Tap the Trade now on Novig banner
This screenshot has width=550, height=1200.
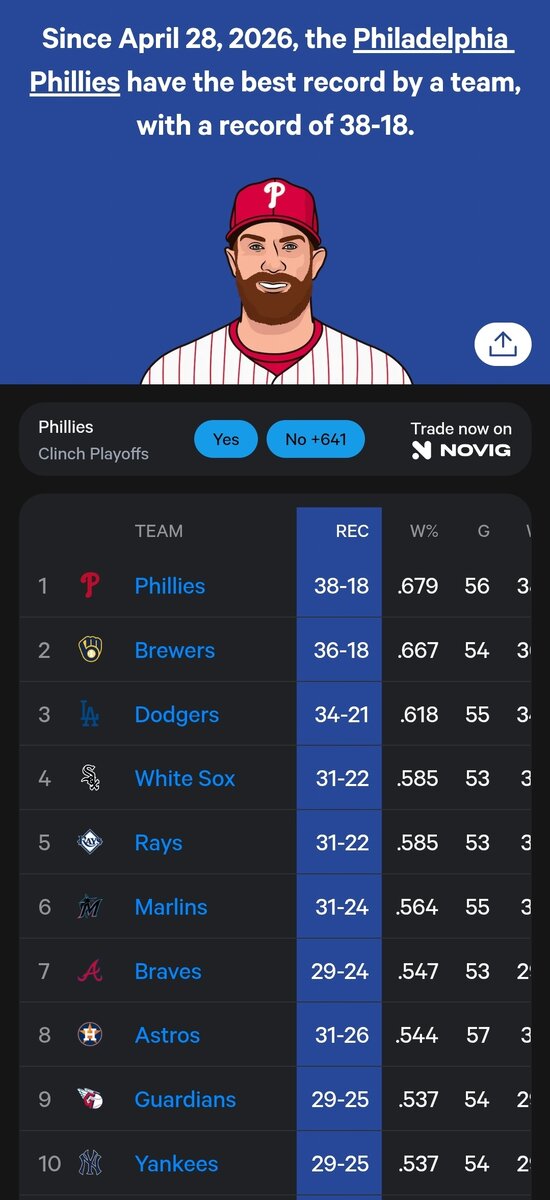click(461, 439)
